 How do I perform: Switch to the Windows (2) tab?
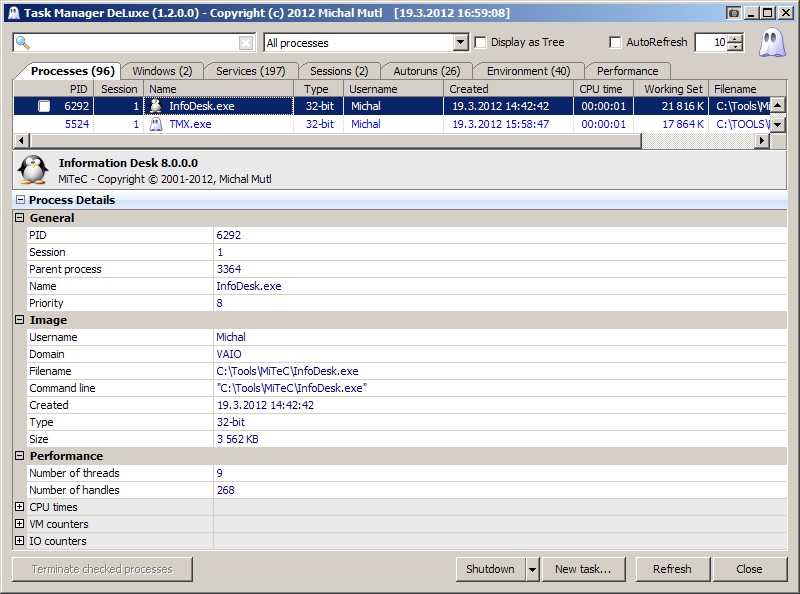coord(162,71)
